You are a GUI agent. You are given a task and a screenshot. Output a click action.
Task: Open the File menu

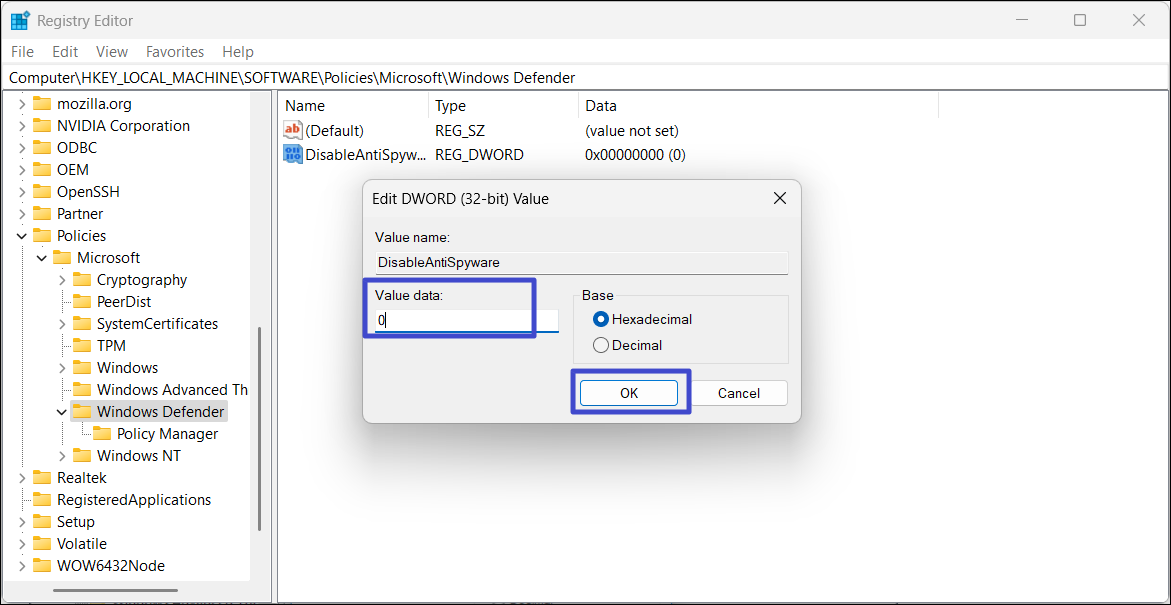[22, 52]
